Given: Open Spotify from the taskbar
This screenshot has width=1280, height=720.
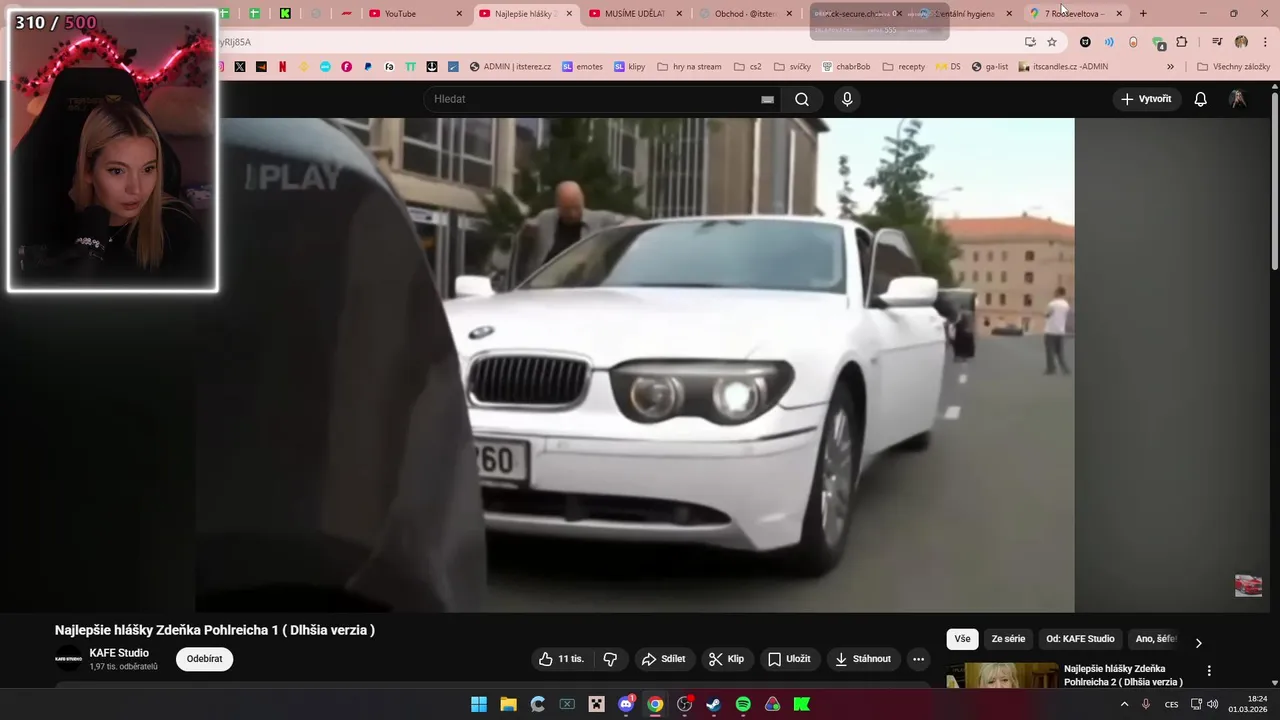Looking at the screenshot, I should click(x=743, y=704).
